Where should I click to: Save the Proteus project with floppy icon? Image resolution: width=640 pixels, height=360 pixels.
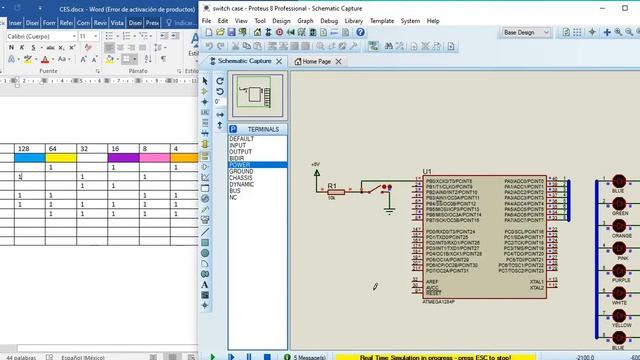(x=231, y=32)
